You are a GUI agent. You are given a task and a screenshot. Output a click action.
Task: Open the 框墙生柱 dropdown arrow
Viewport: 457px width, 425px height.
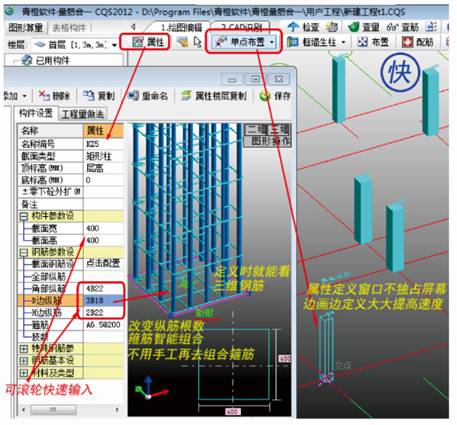(x=344, y=42)
